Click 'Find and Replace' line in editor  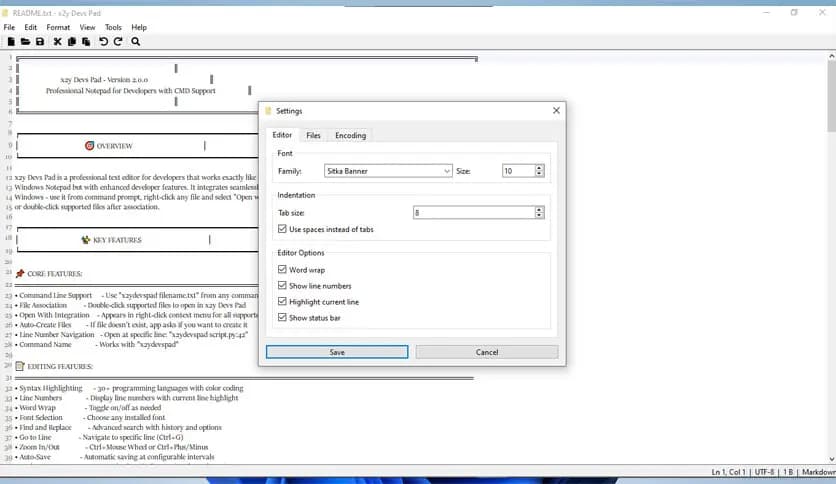pyautogui.click(x=118, y=427)
